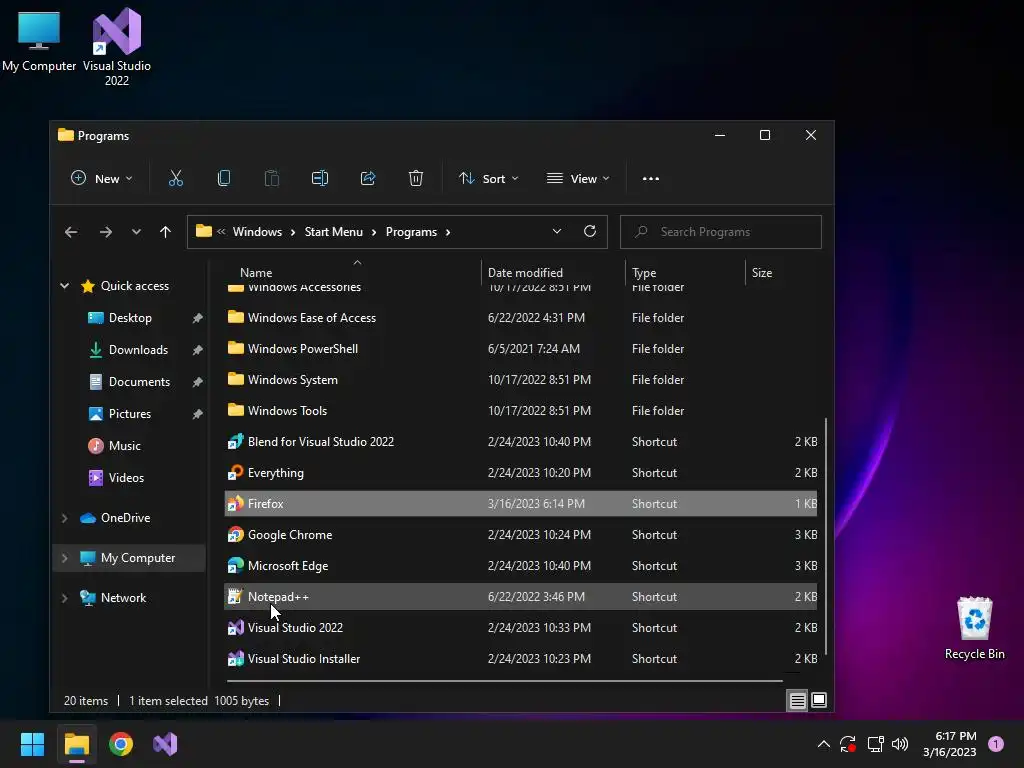1024x768 pixels.
Task: Open Documents in Quick access
Action: point(139,382)
